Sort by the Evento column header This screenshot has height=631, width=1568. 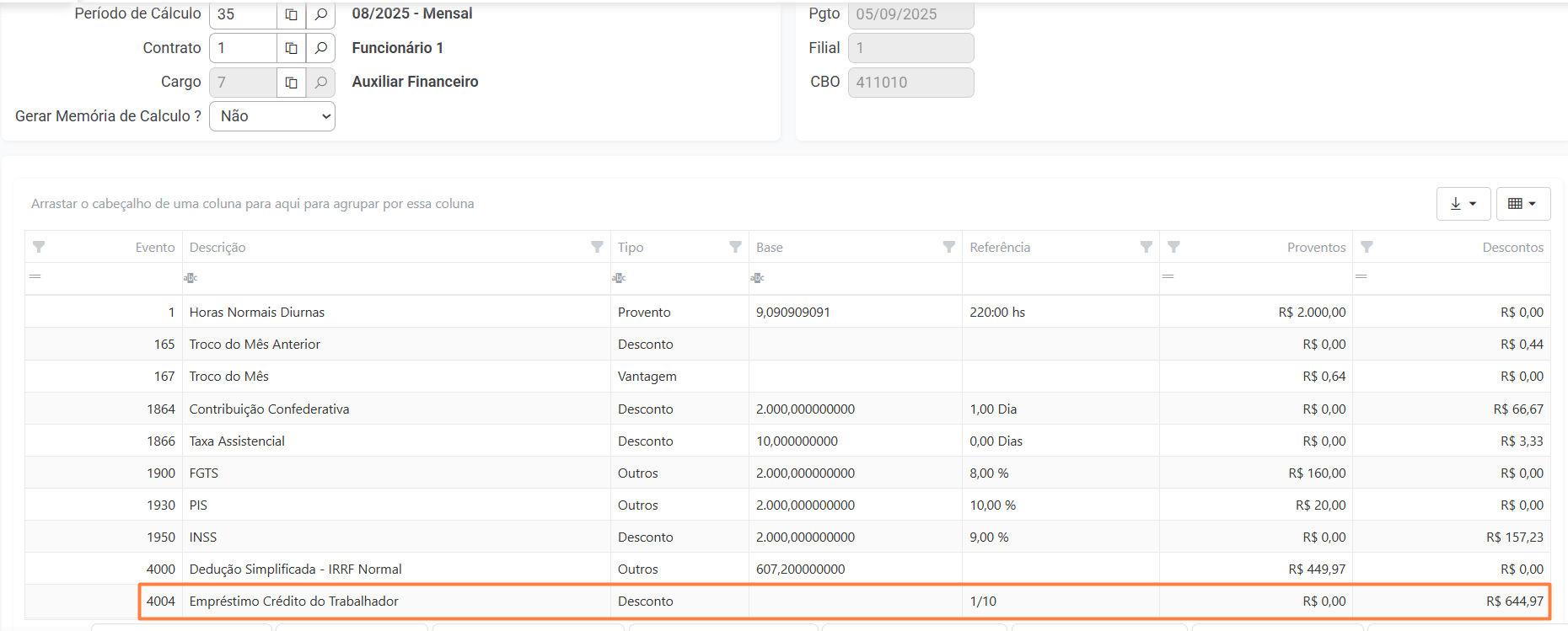pyautogui.click(x=155, y=247)
